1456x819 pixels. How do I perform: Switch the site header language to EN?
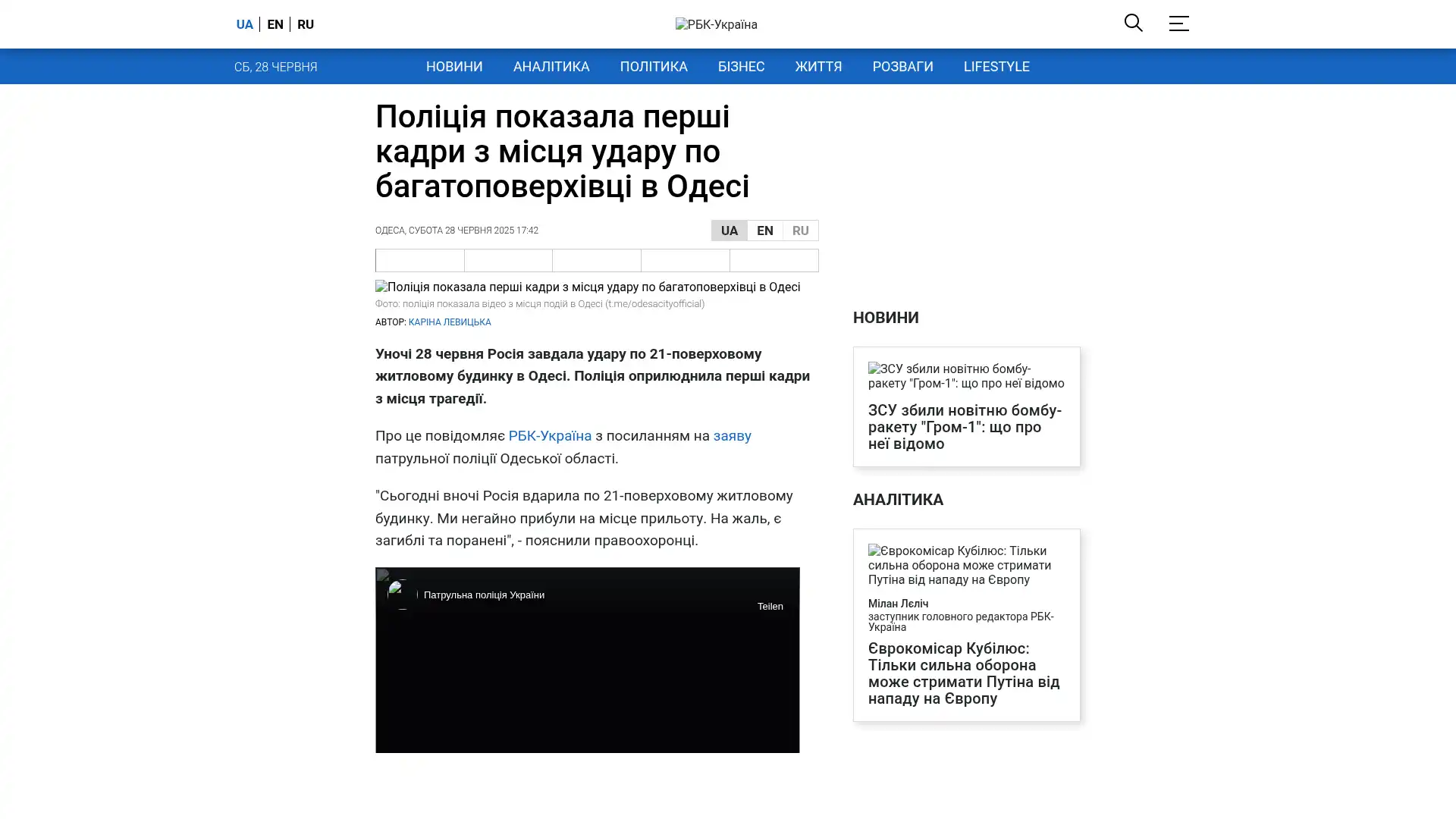coord(275,24)
